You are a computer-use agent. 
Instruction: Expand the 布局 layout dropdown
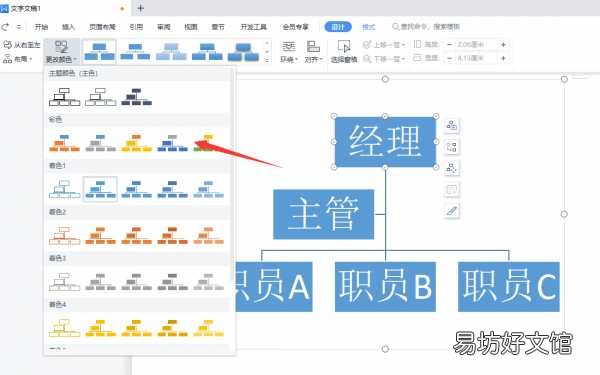18,59
